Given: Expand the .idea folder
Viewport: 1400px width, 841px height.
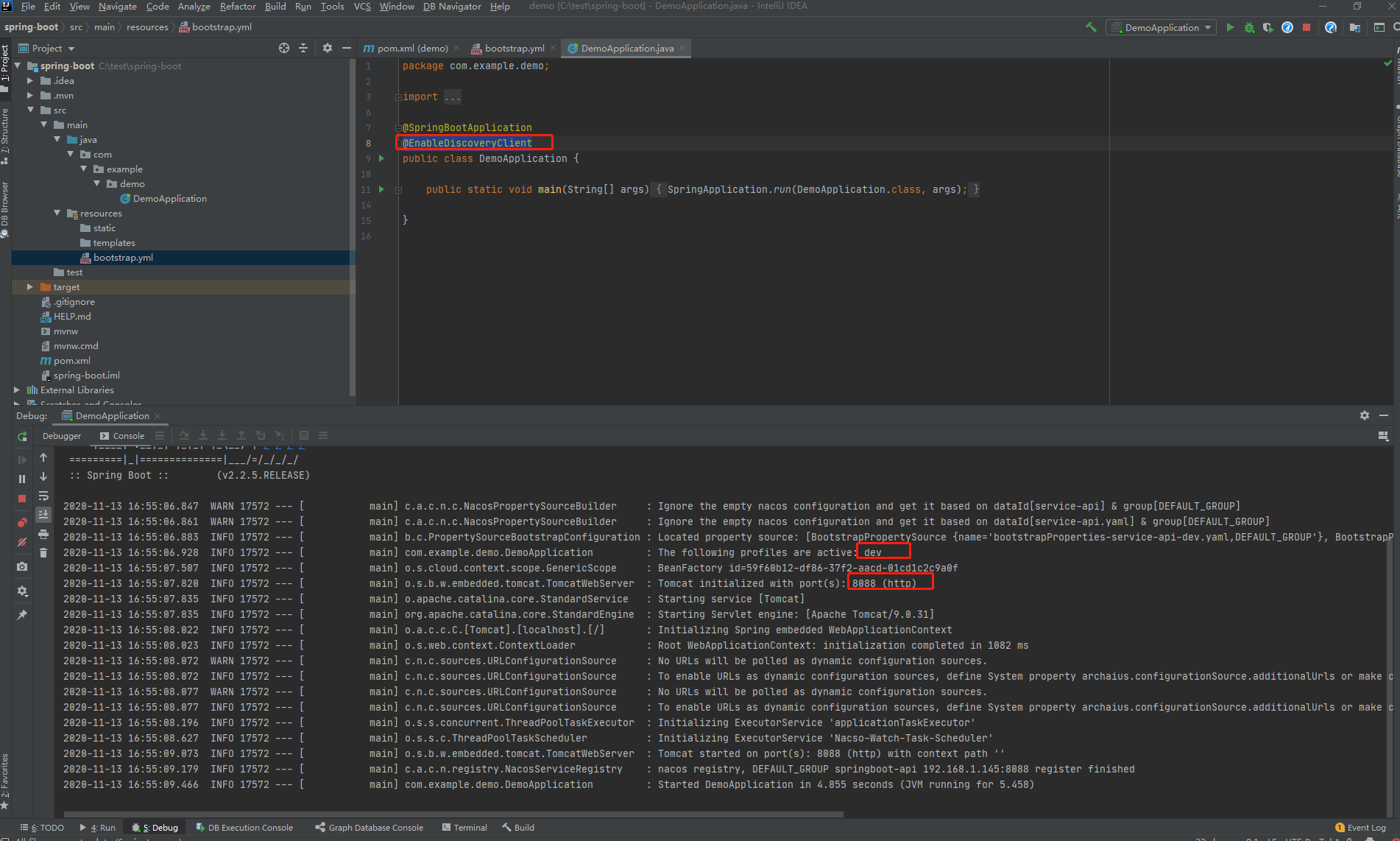Looking at the screenshot, I should point(30,80).
